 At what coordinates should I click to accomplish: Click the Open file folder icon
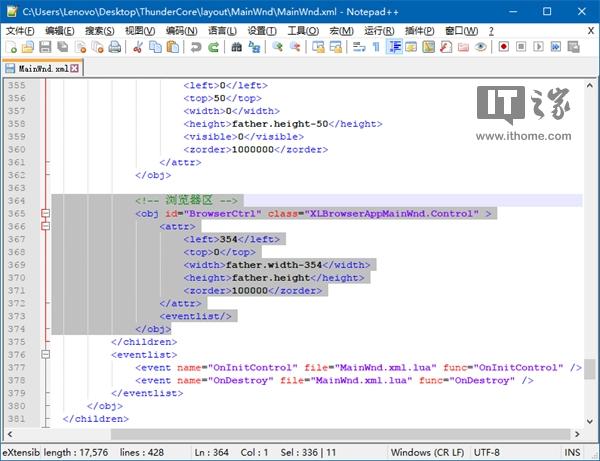point(27,47)
